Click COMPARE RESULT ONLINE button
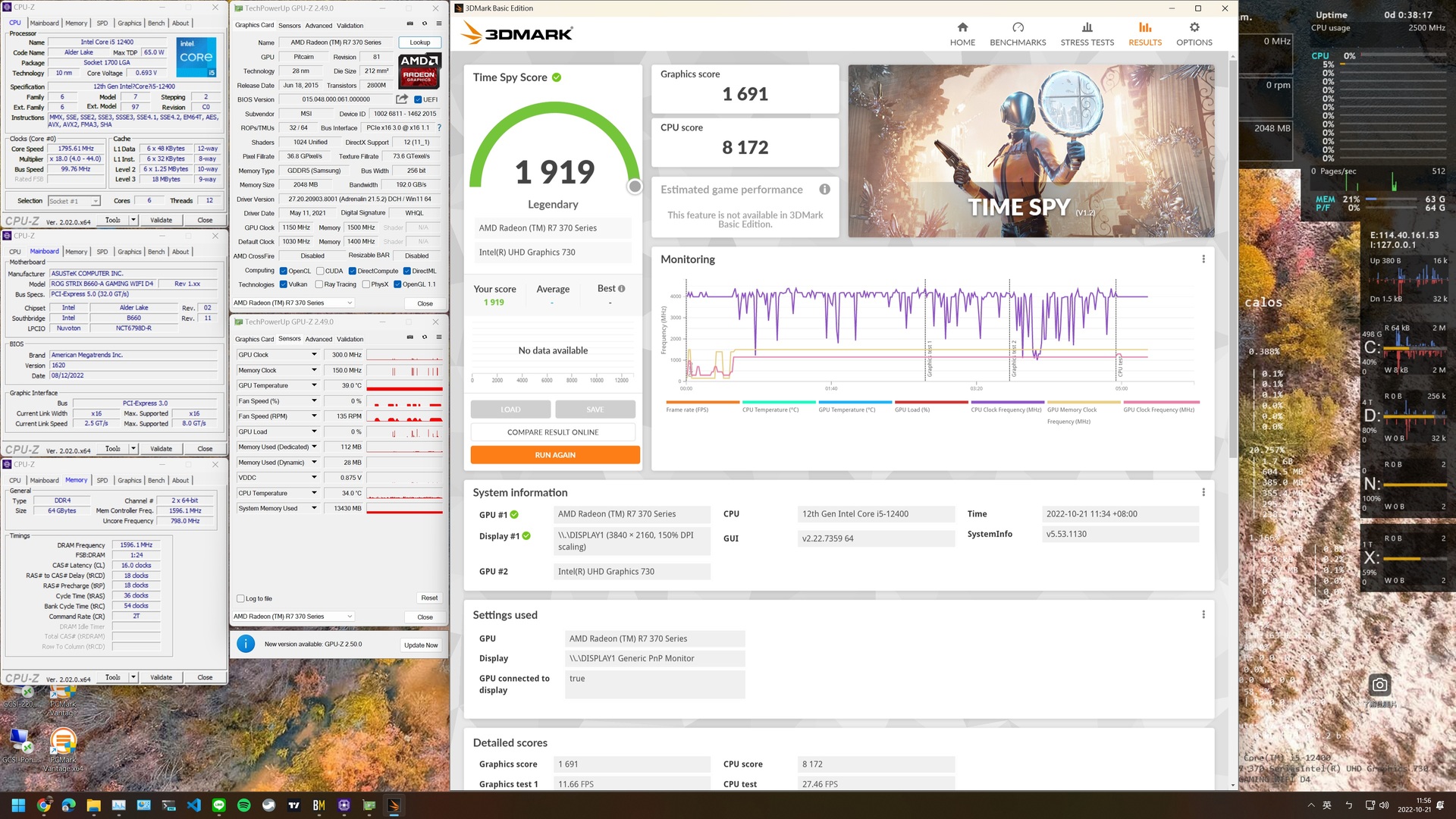Viewport: 1456px width, 819px height. click(x=553, y=432)
